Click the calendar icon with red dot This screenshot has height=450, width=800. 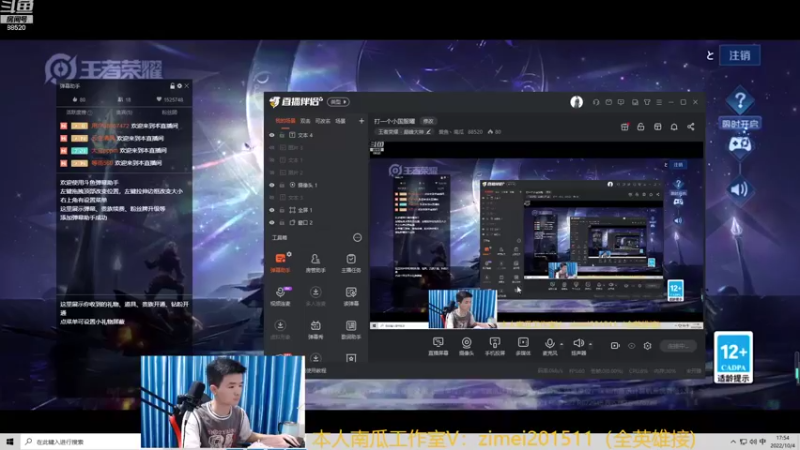624,127
